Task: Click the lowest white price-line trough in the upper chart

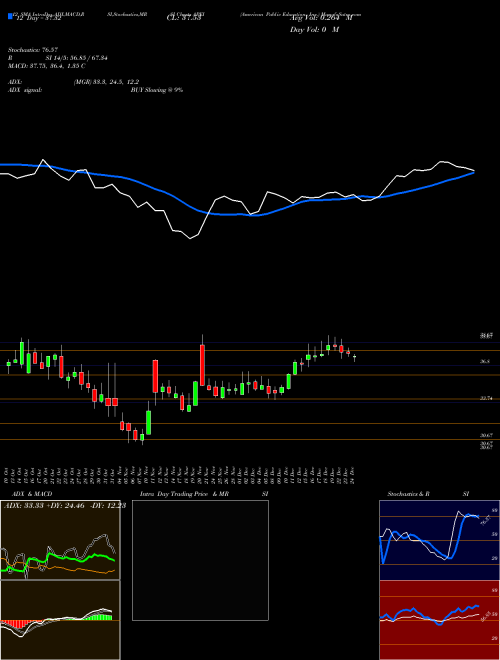Action: tap(190, 239)
